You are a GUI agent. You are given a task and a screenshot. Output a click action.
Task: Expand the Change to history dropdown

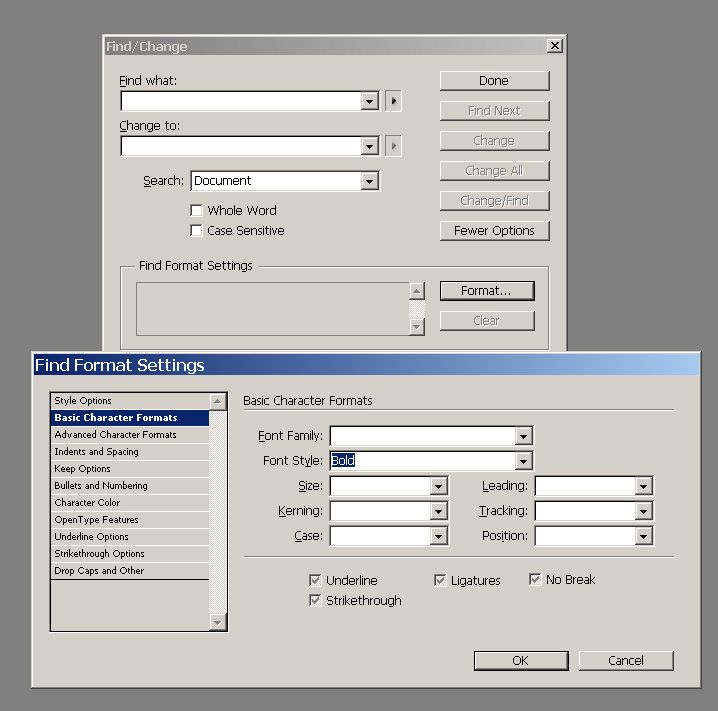tap(369, 147)
